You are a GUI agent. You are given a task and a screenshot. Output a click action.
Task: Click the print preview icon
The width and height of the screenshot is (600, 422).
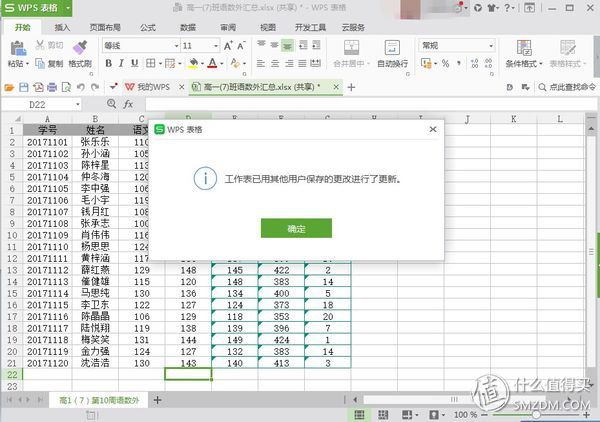[x=66, y=88]
